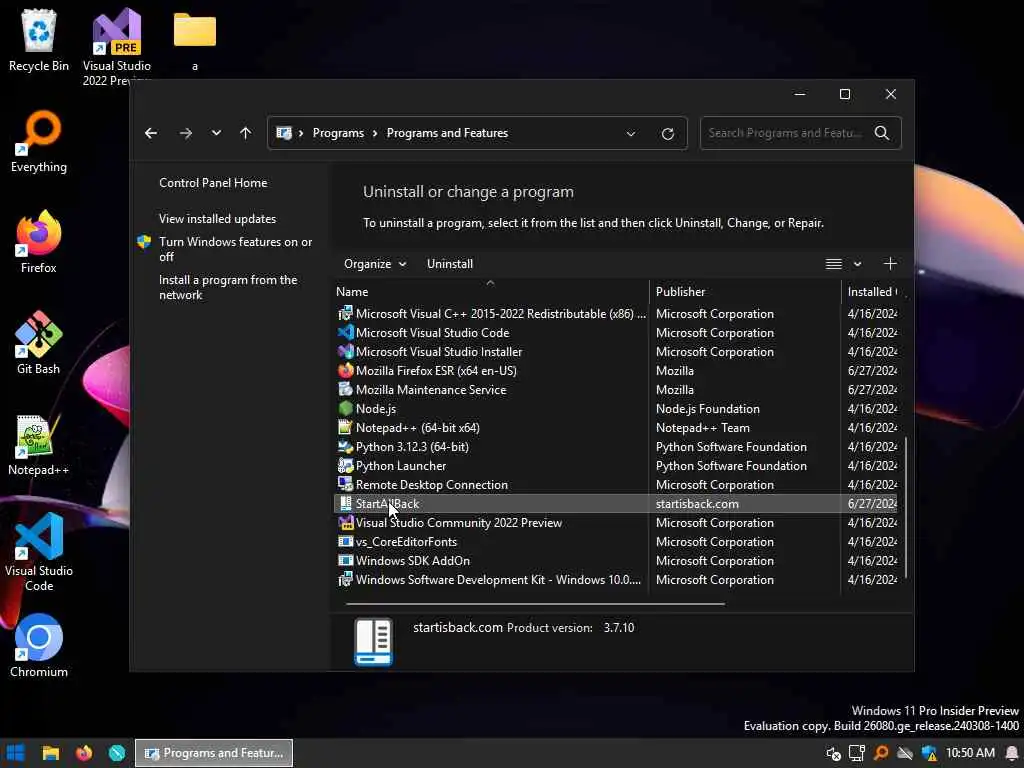
Task: Expand the view options dropdown arrow
Action: [x=857, y=264]
